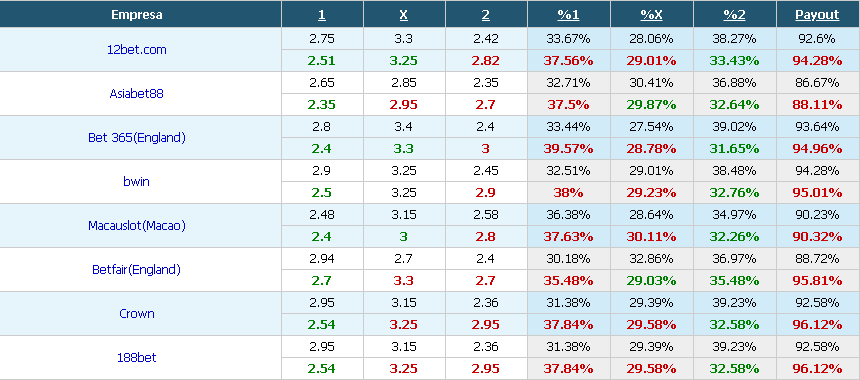Sort by the 2 column header
Image resolution: width=860 pixels, height=380 pixels.
486,15
